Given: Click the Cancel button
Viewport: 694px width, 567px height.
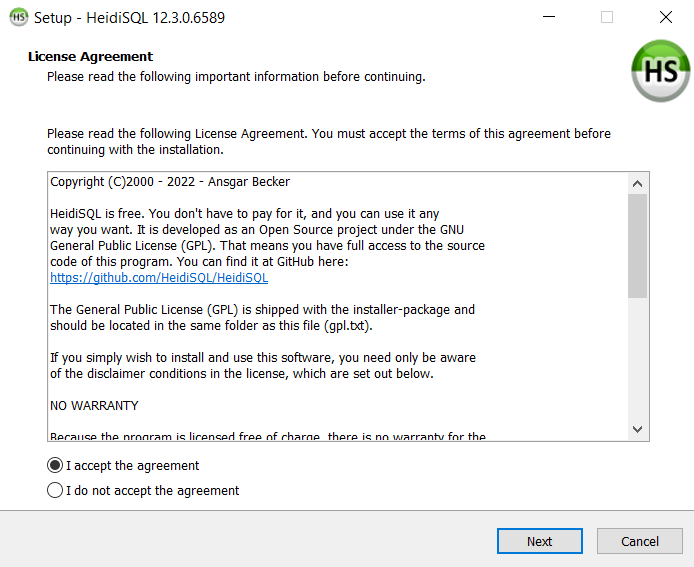Looking at the screenshot, I should 640,541.
